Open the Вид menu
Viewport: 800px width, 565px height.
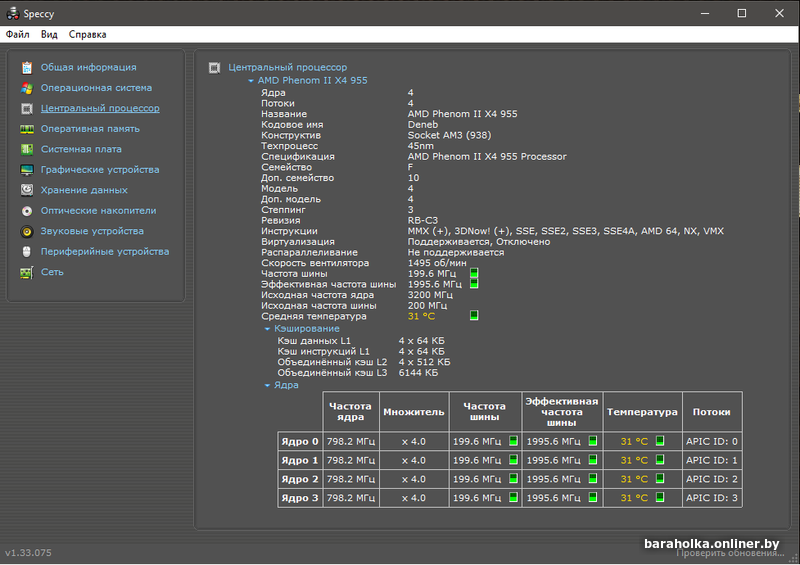(49, 34)
